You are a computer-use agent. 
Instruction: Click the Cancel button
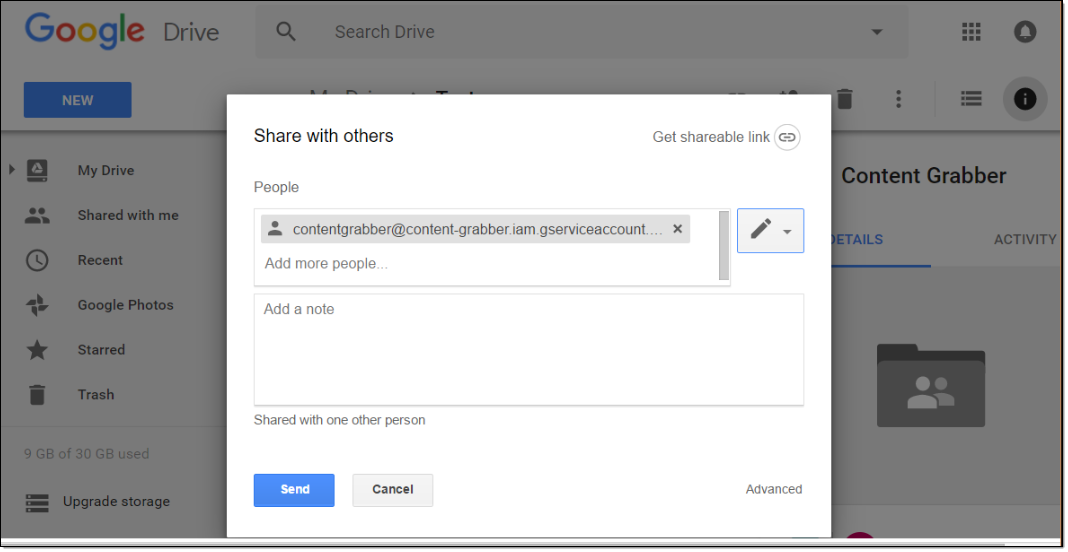click(x=392, y=490)
